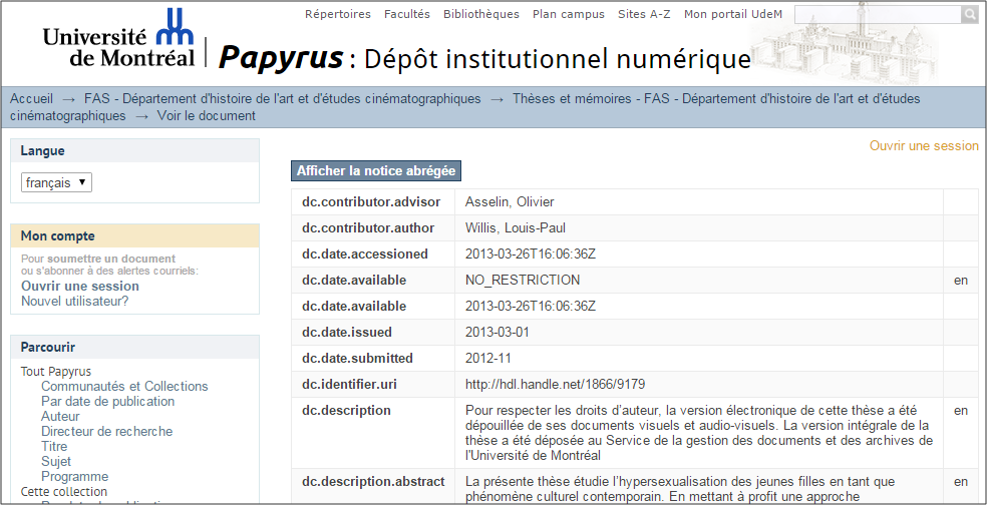Open Bibliothèques in the top menu
Viewport: 987px width, 505px height.
(x=482, y=14)
